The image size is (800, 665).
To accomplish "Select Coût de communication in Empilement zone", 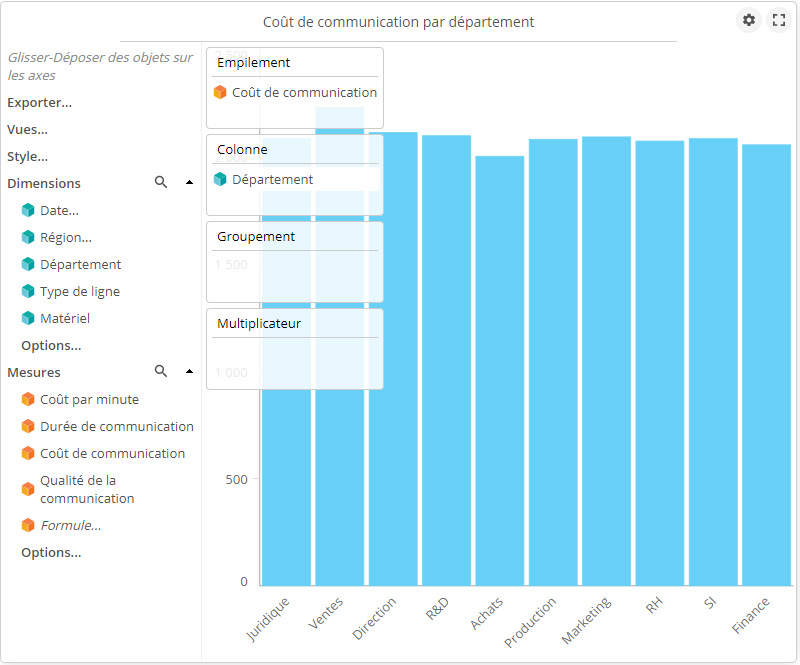I will point(304,92).
